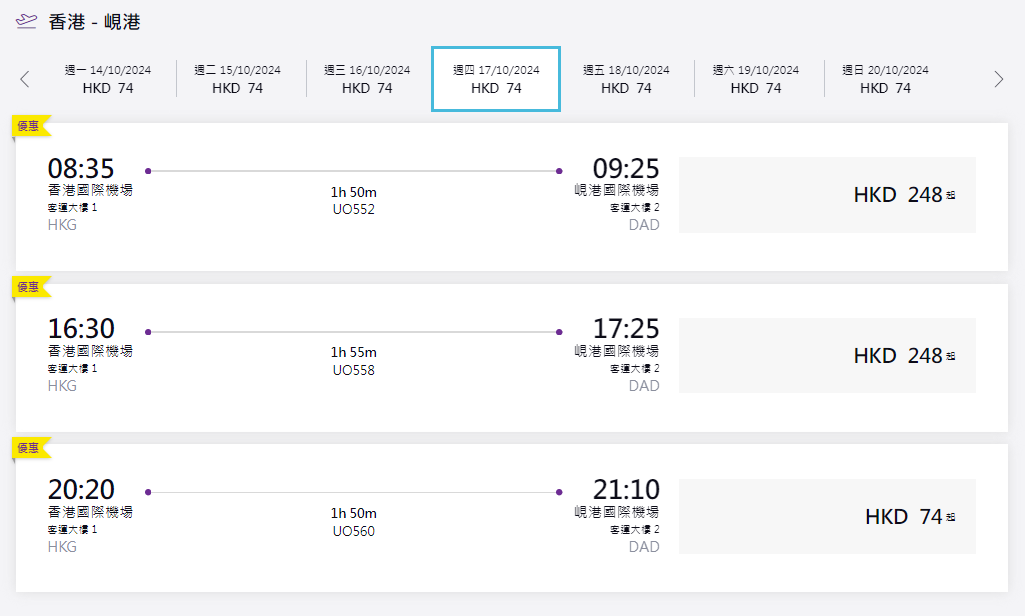Click the 優惠 badge on the 08:35 flight
This screenshot has height=616, width=1025.
29,126
